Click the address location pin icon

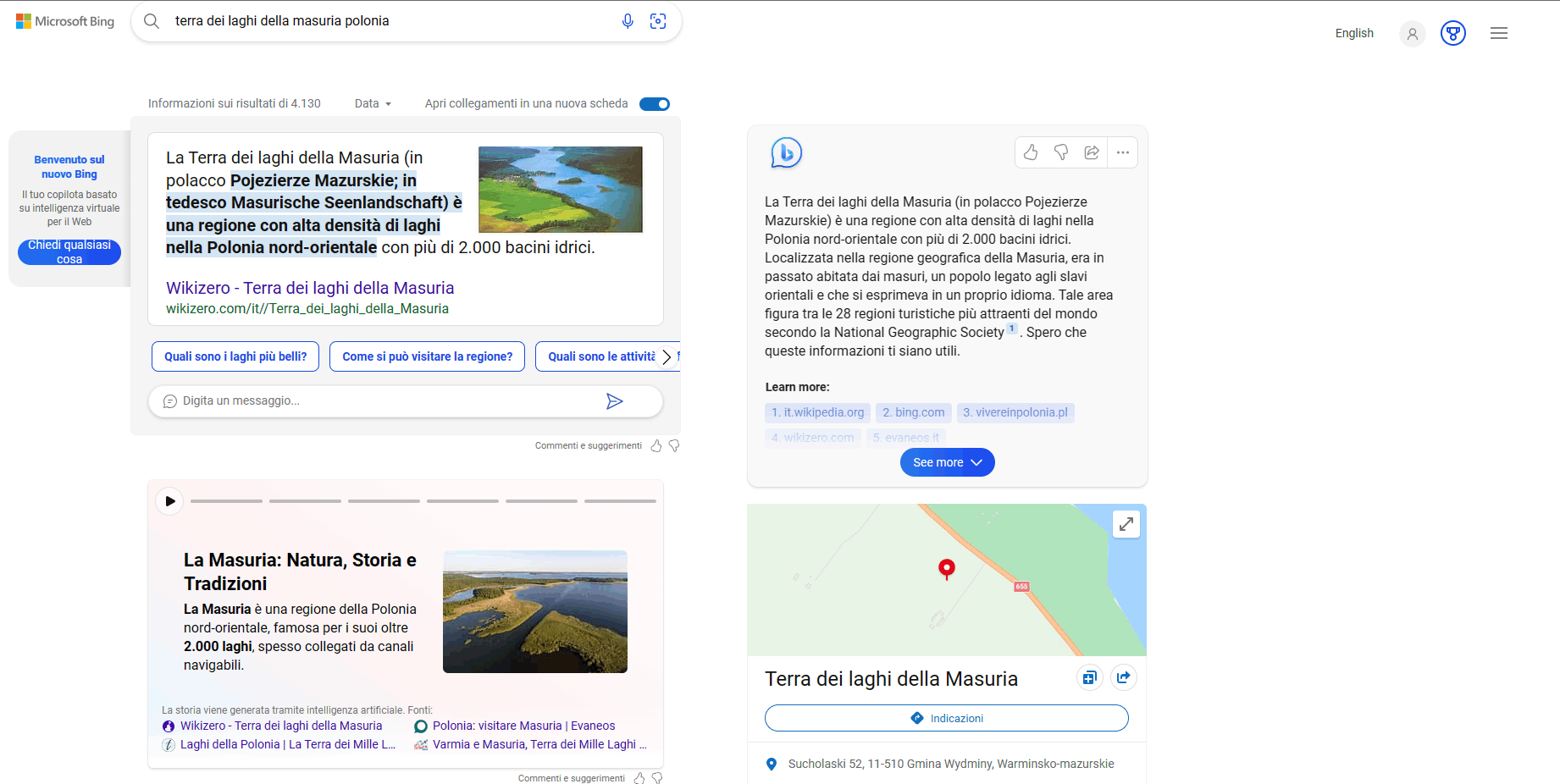tap(772, 765)
